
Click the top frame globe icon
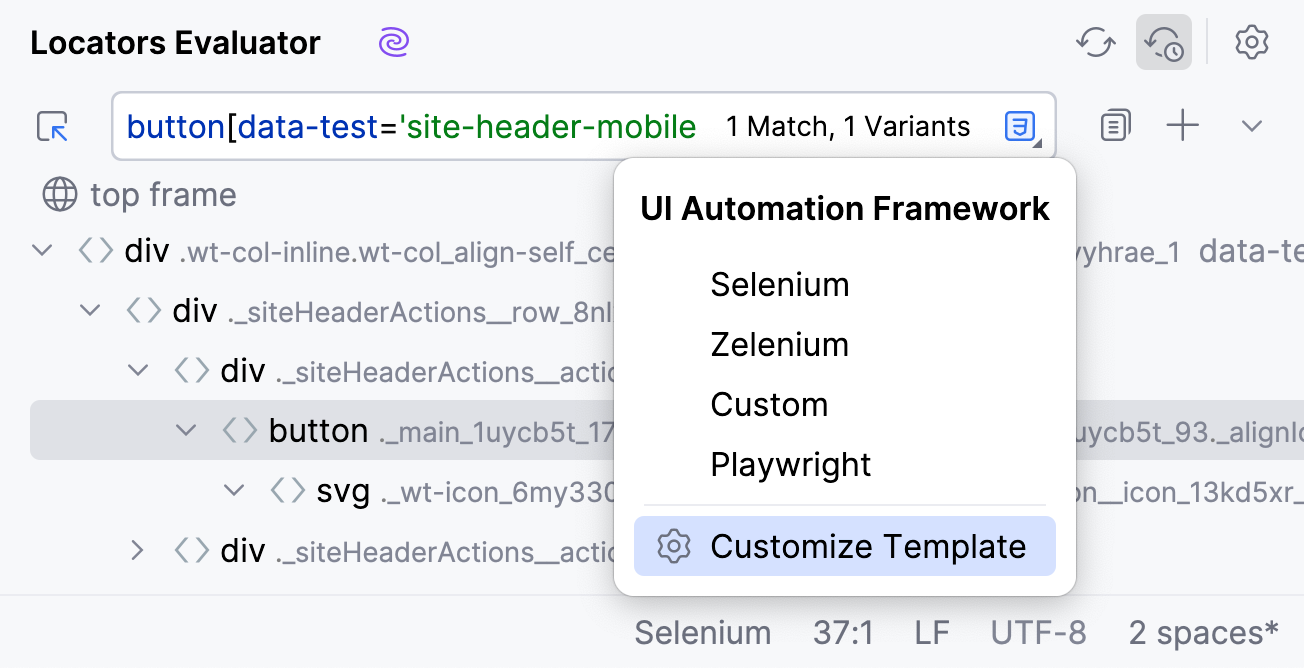[60, 194]
